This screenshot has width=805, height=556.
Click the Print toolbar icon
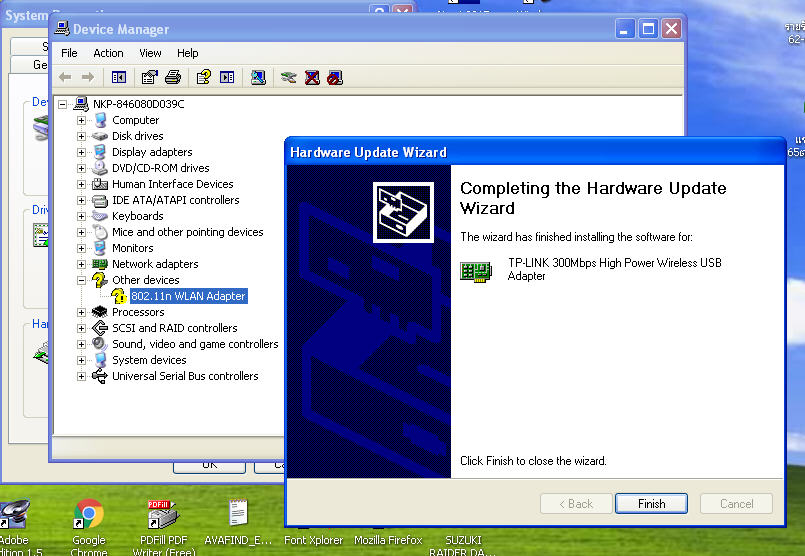click(x=173, y=78)
